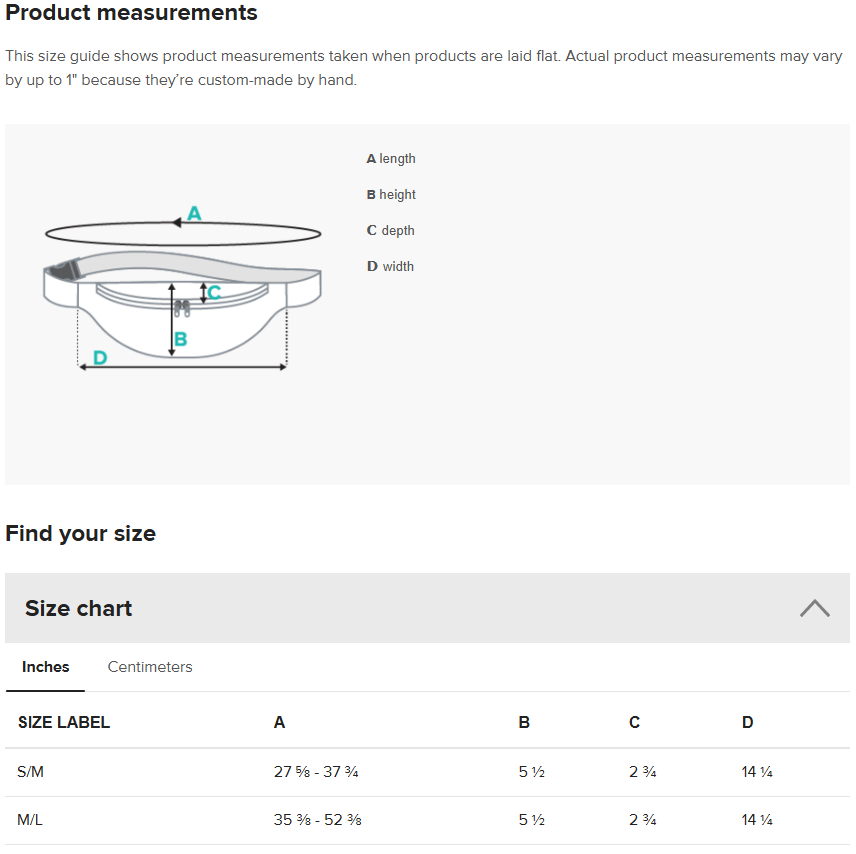This screenshot has width=856, height=854.
Task: Click the teal B height marker on bag
Action: tap(181, 340)
